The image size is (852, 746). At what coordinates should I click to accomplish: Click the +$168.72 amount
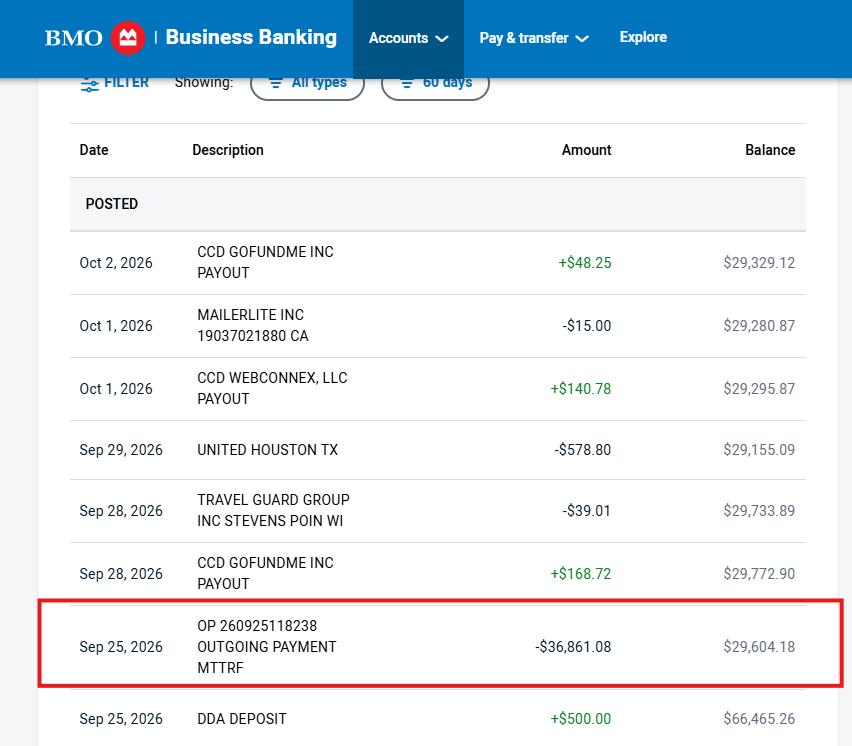[581, 574]
